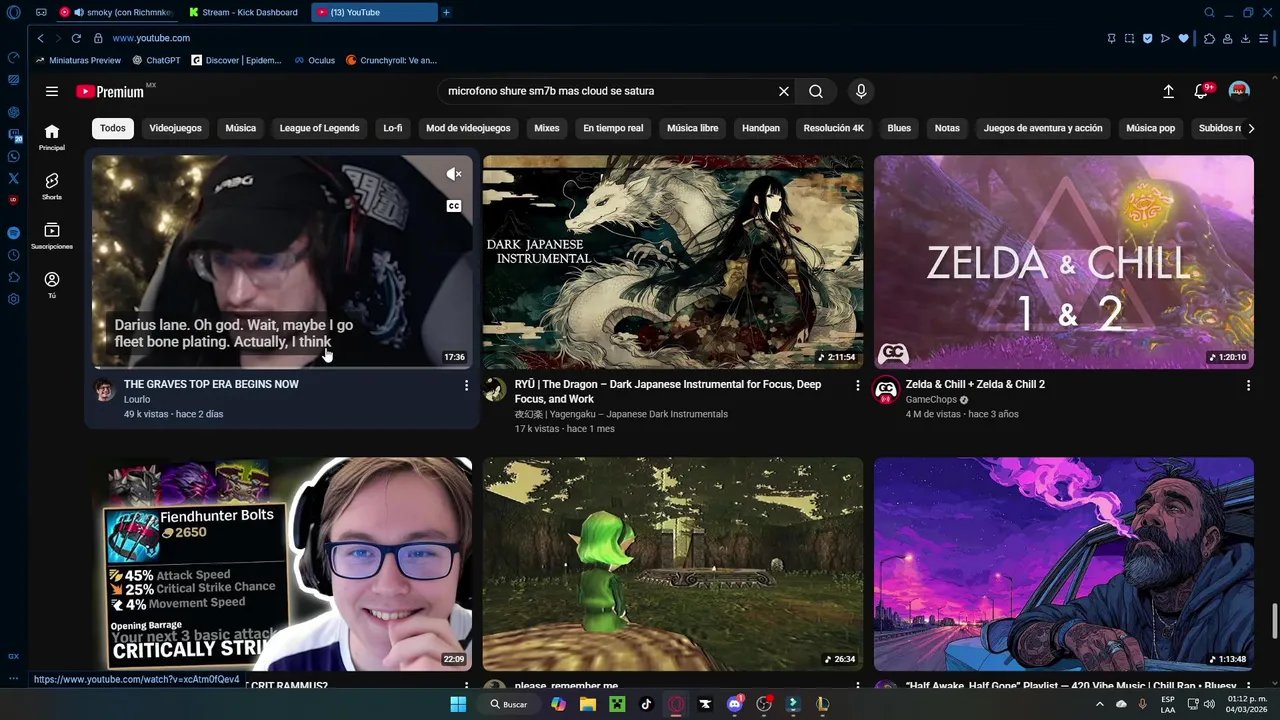Go to Principal (Home) in sidebar

click(x=52, y=137)
